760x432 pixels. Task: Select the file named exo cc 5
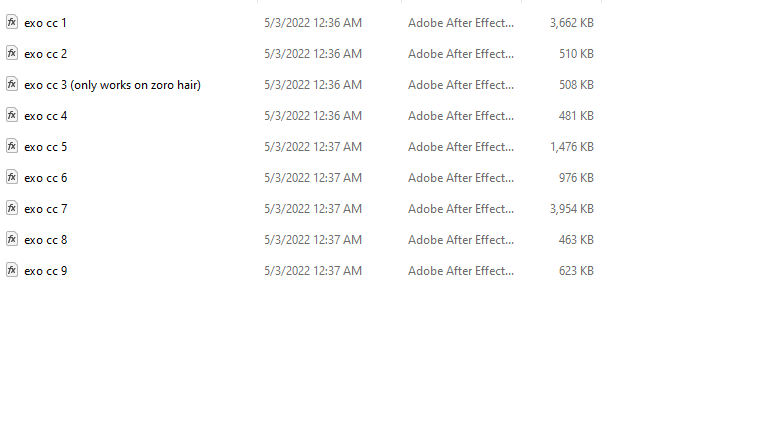pyautogui.click(x=46, y=147)
